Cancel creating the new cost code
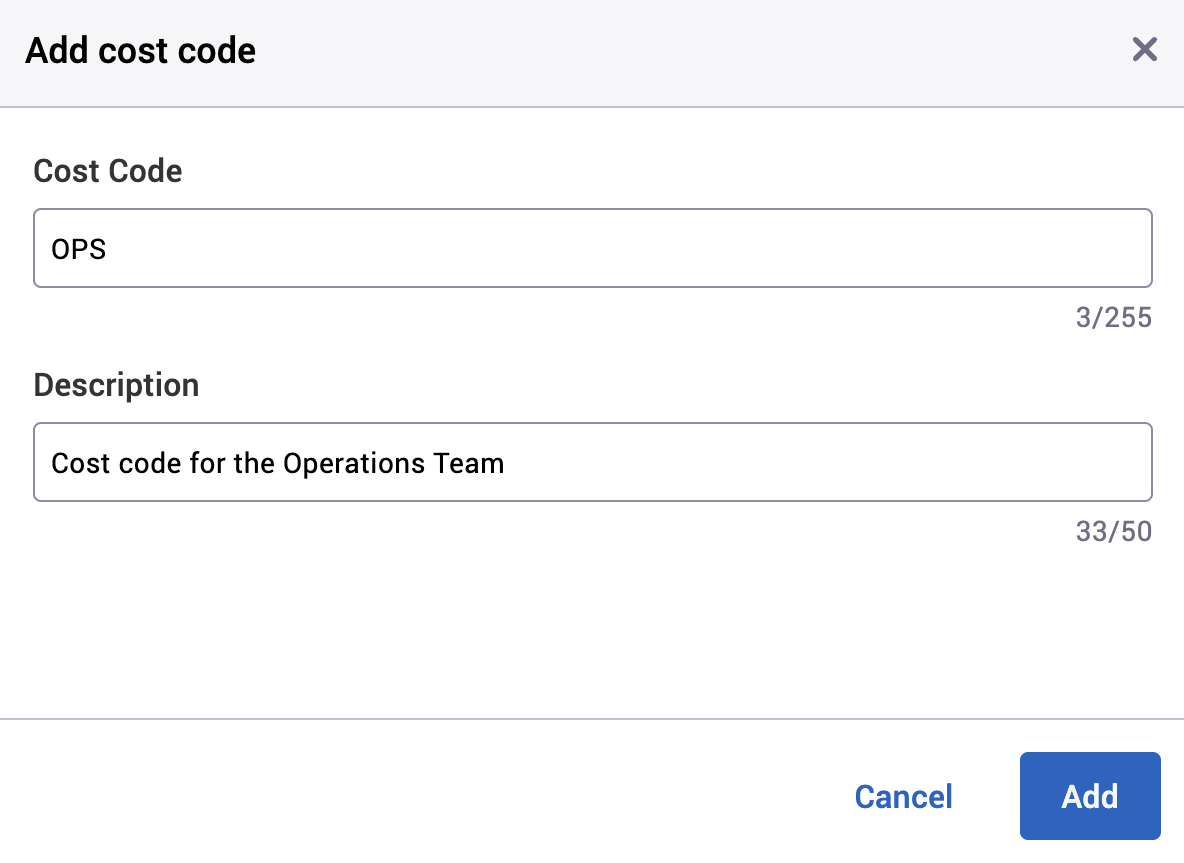This screenshot has height=863, width=1184. coord(903,796)
